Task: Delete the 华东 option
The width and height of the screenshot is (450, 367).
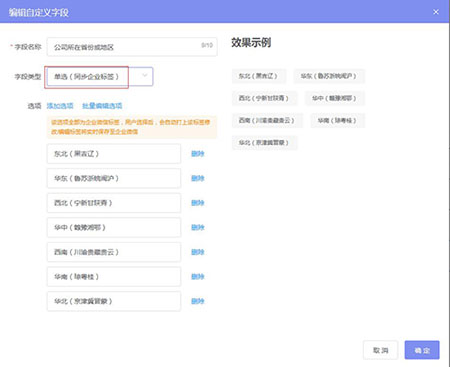Action: tap(197, 178)
